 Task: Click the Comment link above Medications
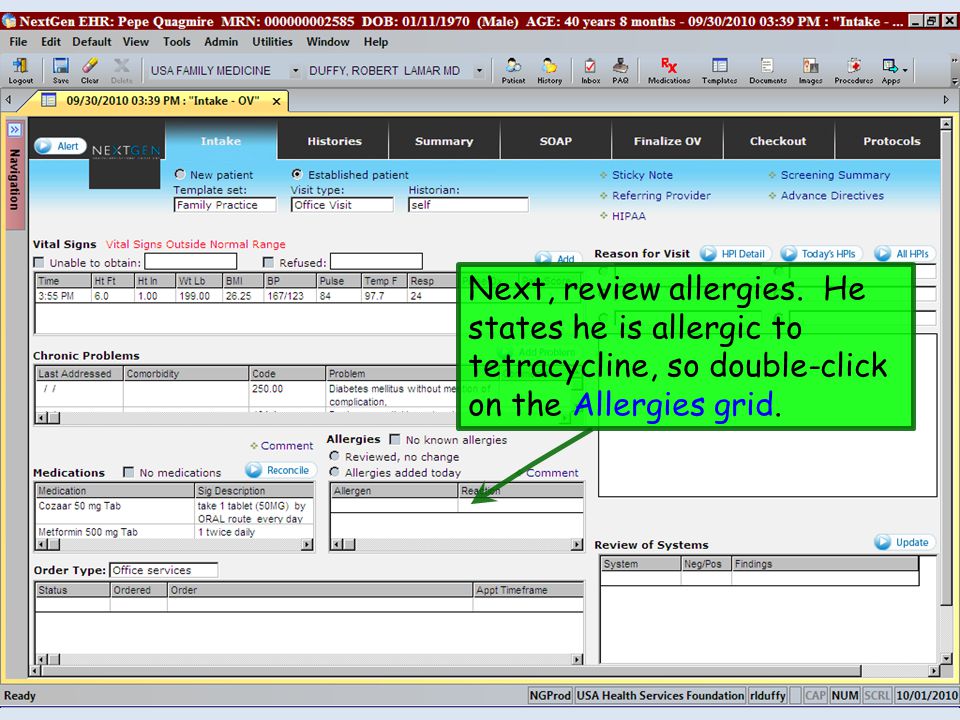[287, 446]
